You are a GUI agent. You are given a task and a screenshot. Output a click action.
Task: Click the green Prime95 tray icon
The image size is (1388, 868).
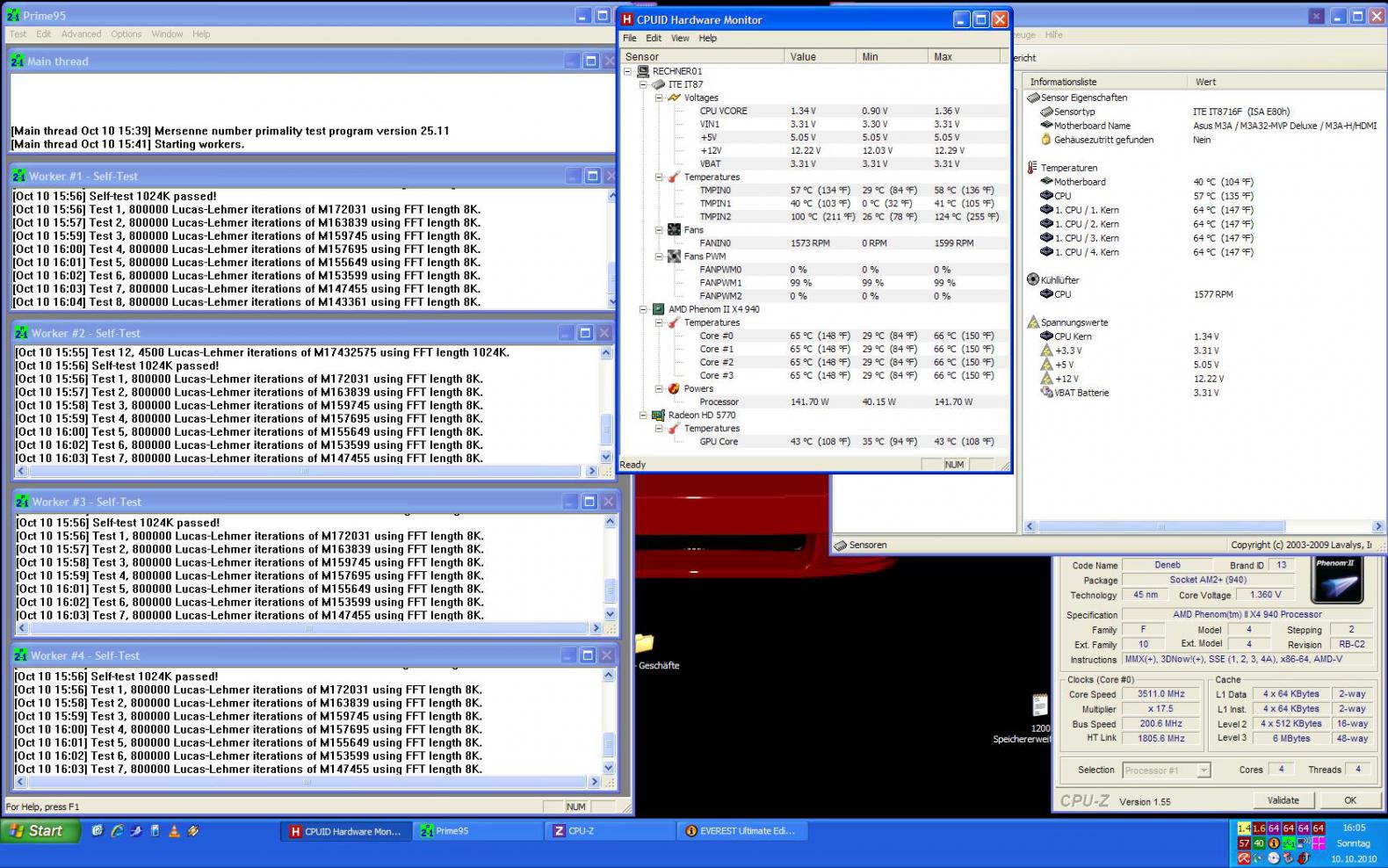pos(1289,843)
